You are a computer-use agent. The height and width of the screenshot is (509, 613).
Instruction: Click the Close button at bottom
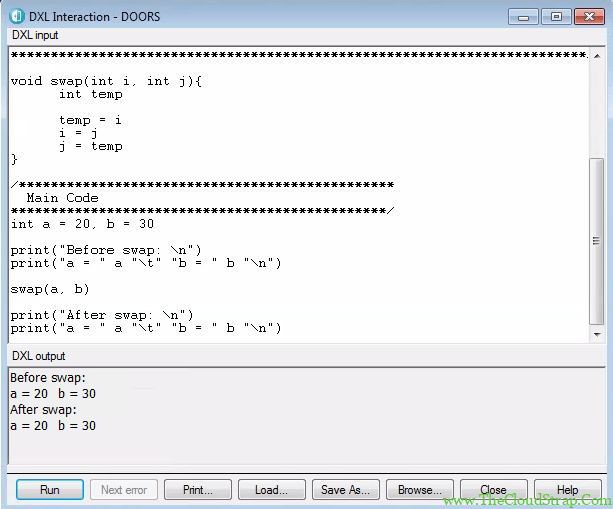(x=494, y=489)
